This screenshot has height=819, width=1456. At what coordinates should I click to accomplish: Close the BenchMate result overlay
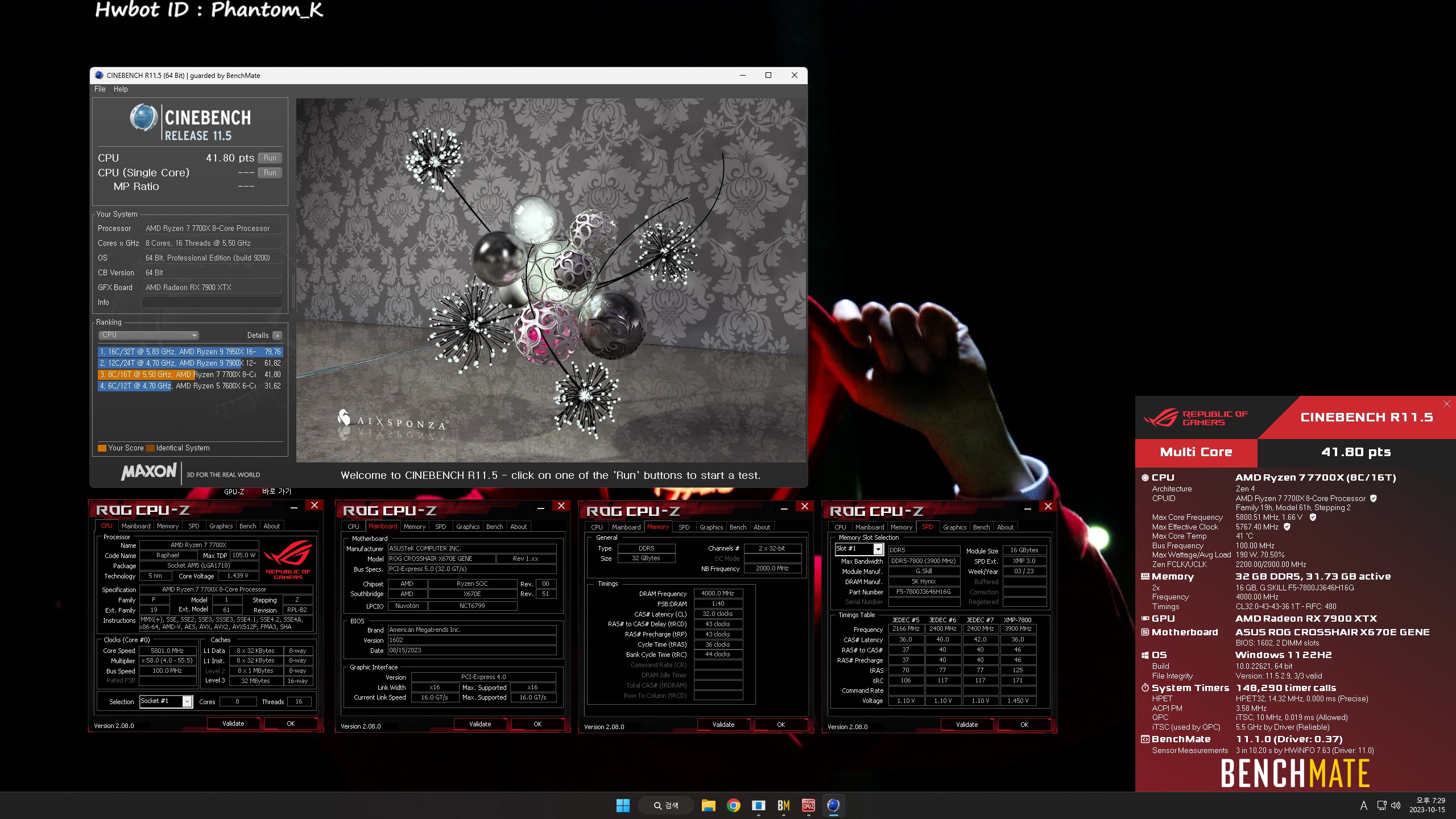tap(1447, 404)
